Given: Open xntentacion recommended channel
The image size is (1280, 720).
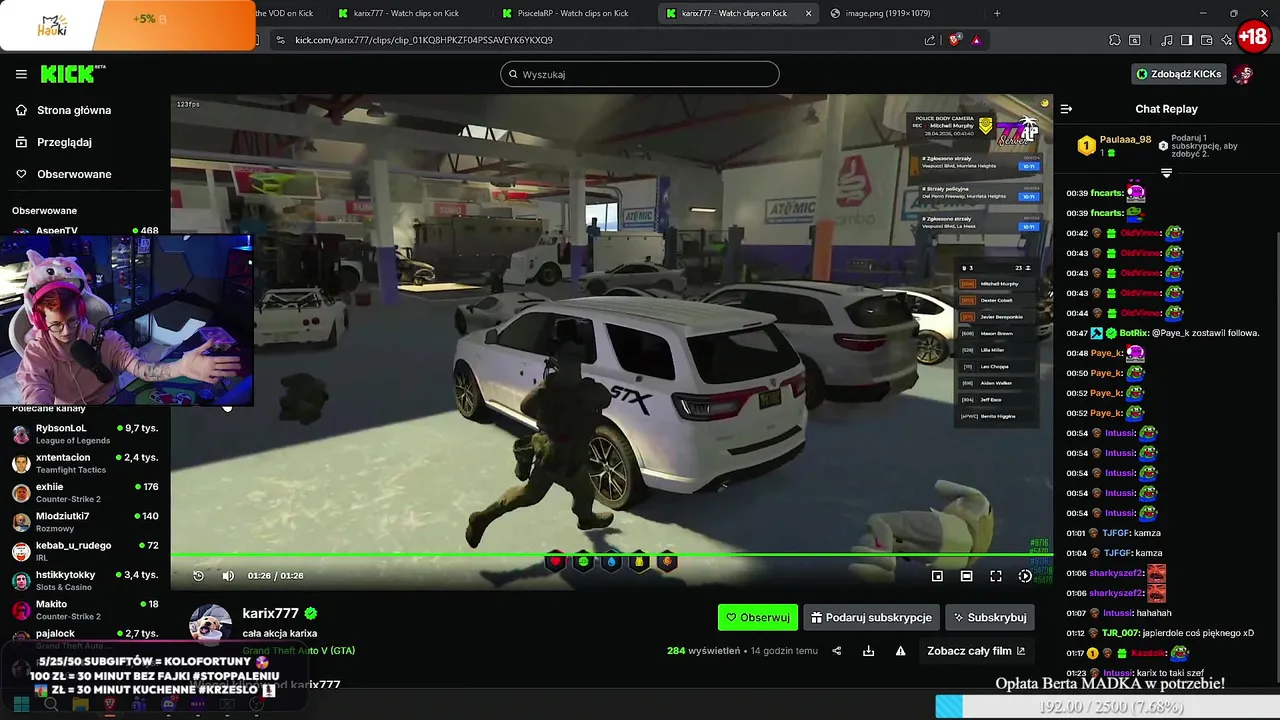Looking at the screenshot, I should click(x=85, y=463).
